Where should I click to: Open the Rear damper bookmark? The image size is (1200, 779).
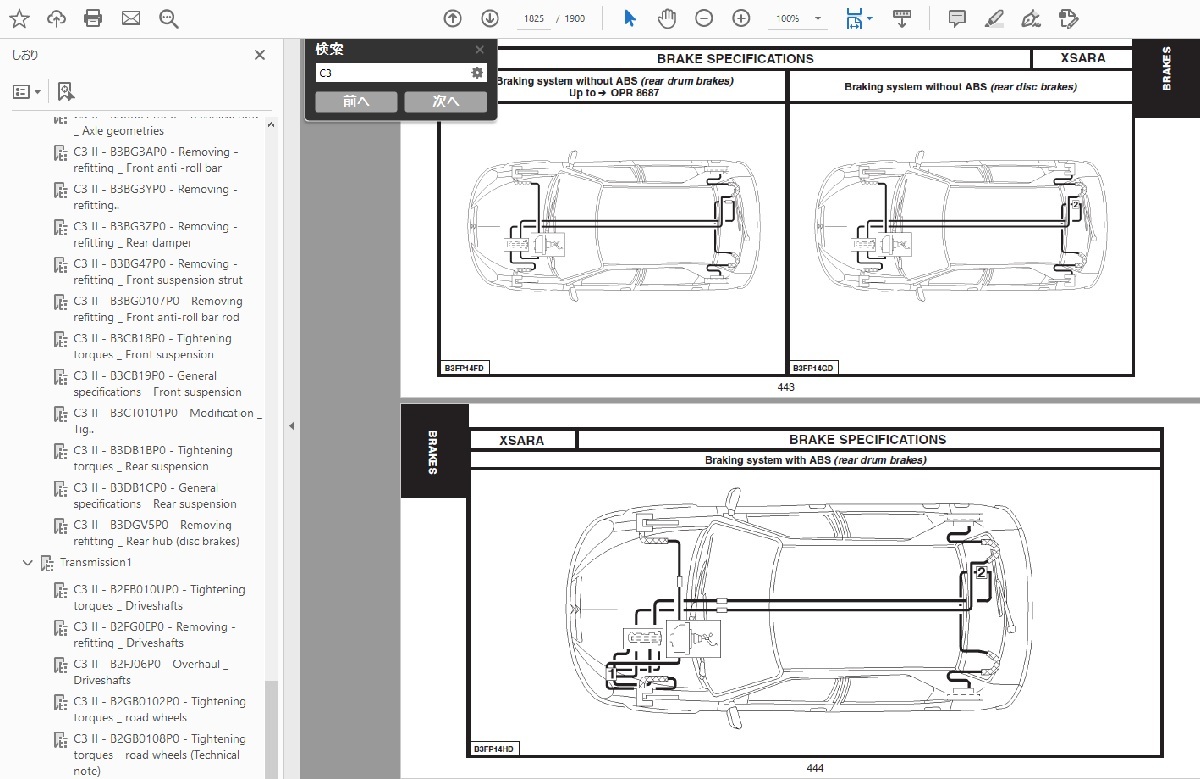(x=155, y=234)
